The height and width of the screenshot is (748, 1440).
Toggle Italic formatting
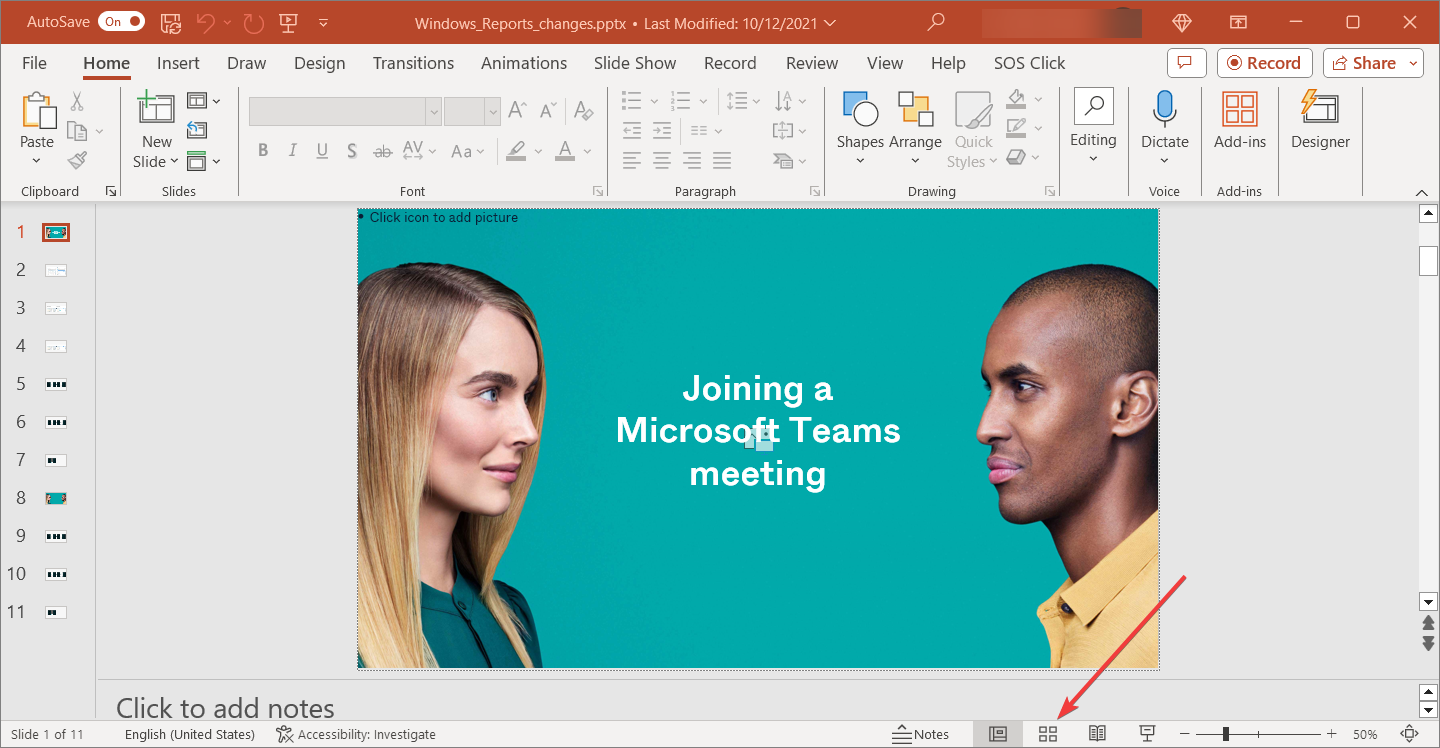point(292,151)
